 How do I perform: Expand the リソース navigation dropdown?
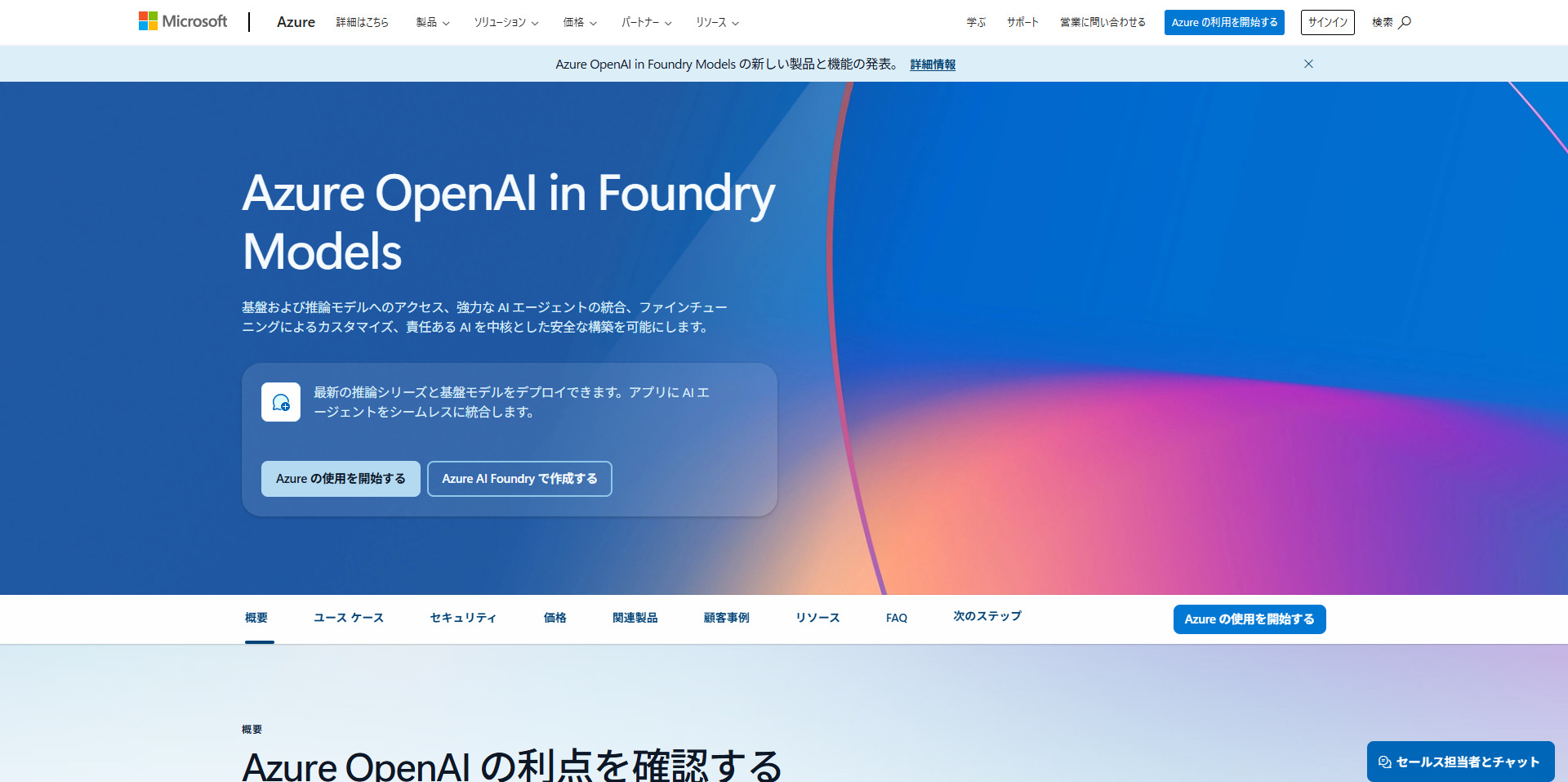[x=717, y=22]
